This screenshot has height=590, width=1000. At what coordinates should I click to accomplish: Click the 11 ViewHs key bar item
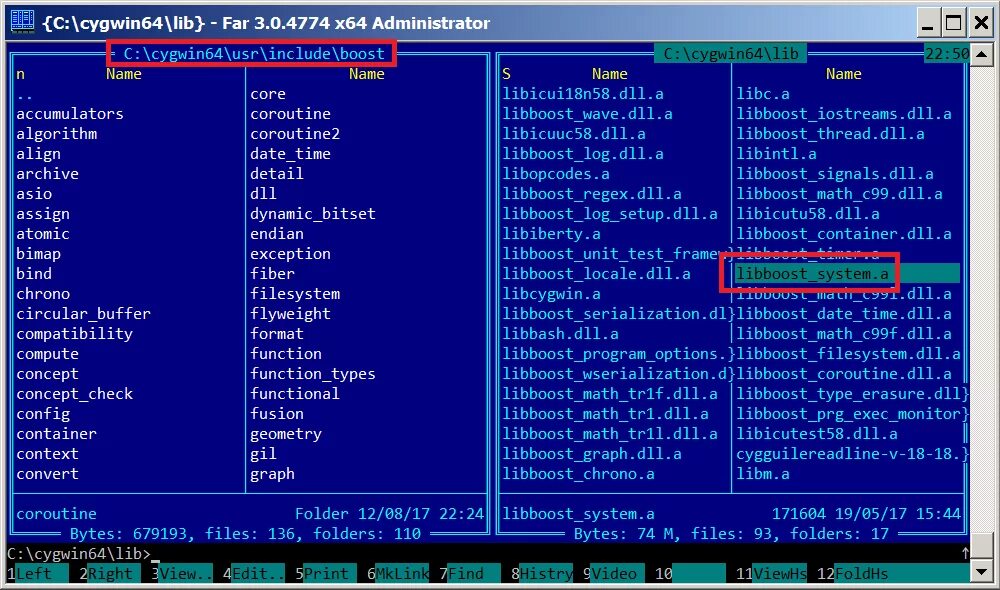pos(770,573)
